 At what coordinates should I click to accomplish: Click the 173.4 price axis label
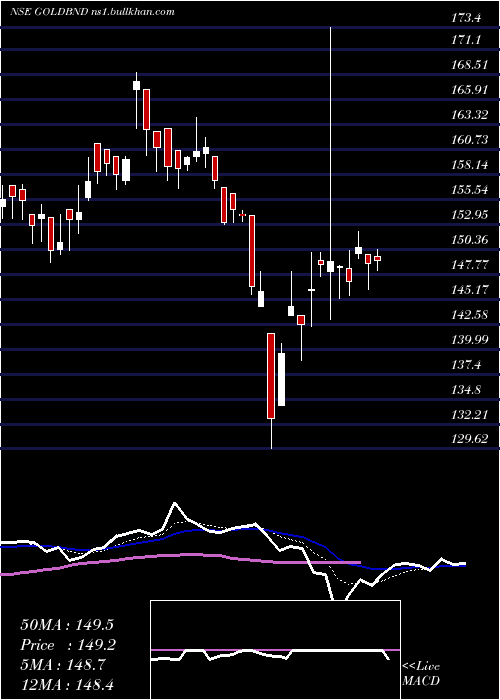click(466, 18)
